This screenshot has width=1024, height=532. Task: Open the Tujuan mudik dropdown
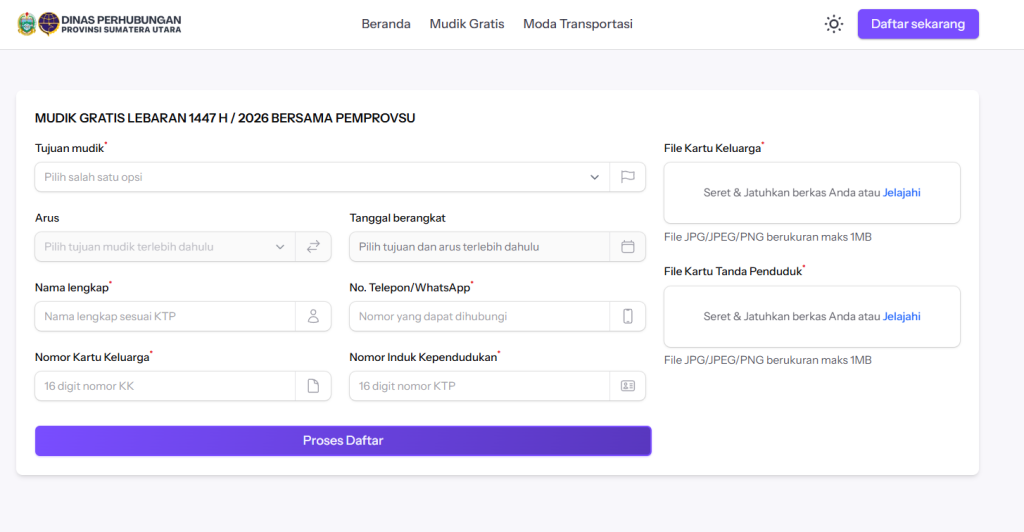click(320, 177)
